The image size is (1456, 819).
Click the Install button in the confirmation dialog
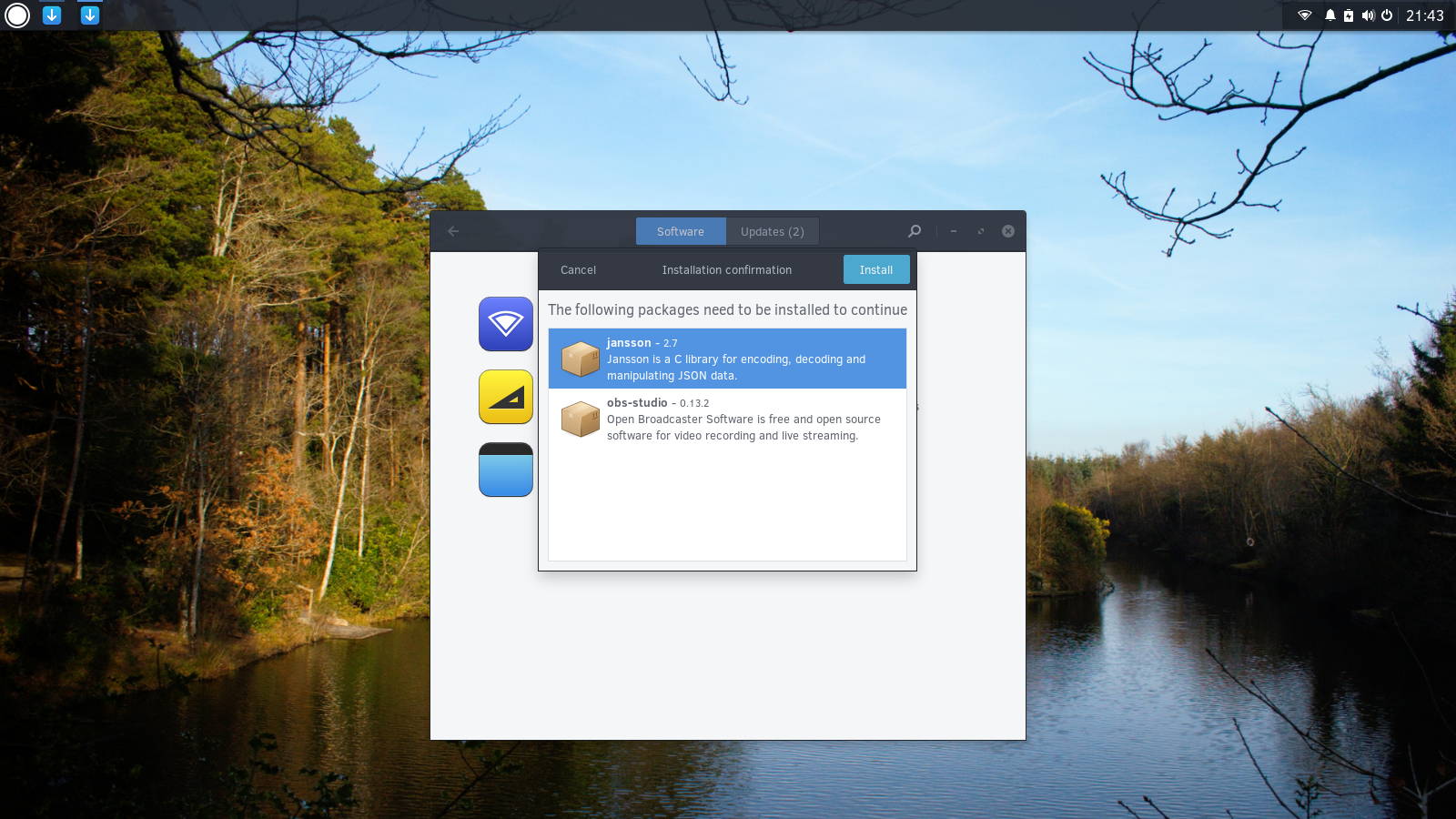[x=875, y=269]
